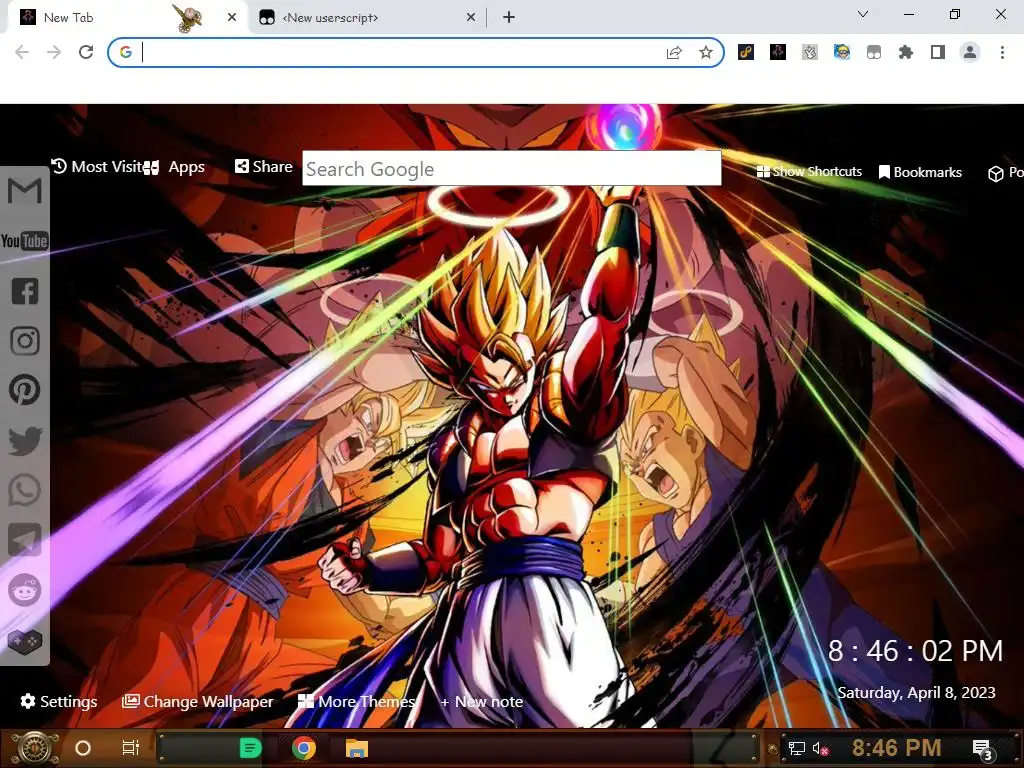Click the infinity-symbol extension icon

[x=746, y=52]
